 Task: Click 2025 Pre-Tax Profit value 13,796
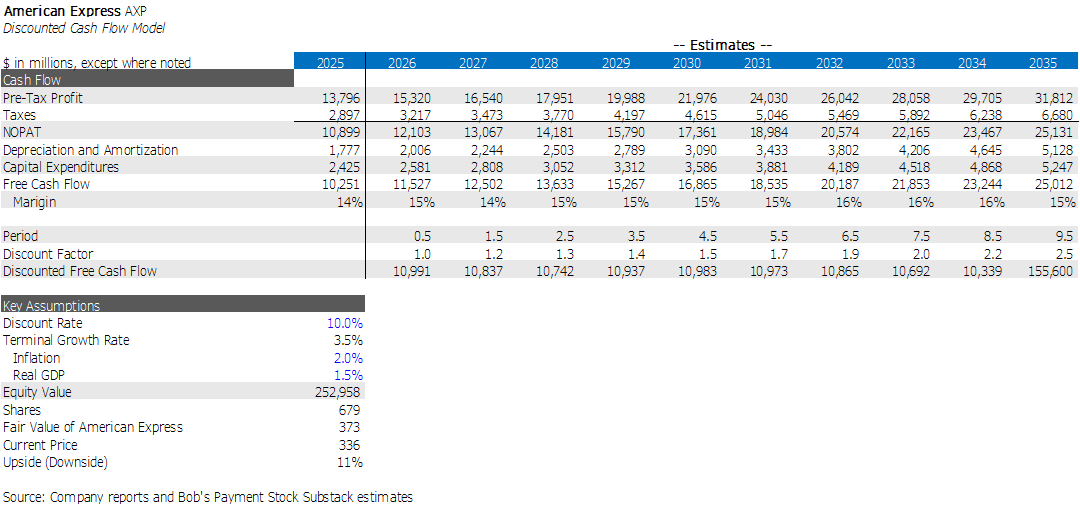tap(341, 98)
